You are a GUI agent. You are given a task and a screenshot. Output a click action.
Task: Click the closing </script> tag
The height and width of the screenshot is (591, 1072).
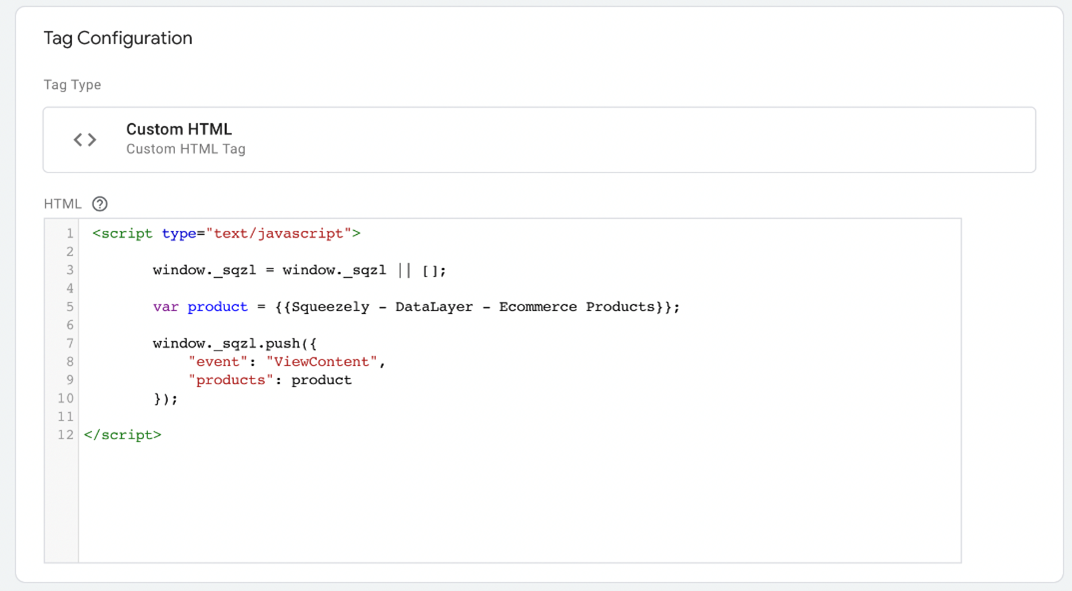point(122,435)
